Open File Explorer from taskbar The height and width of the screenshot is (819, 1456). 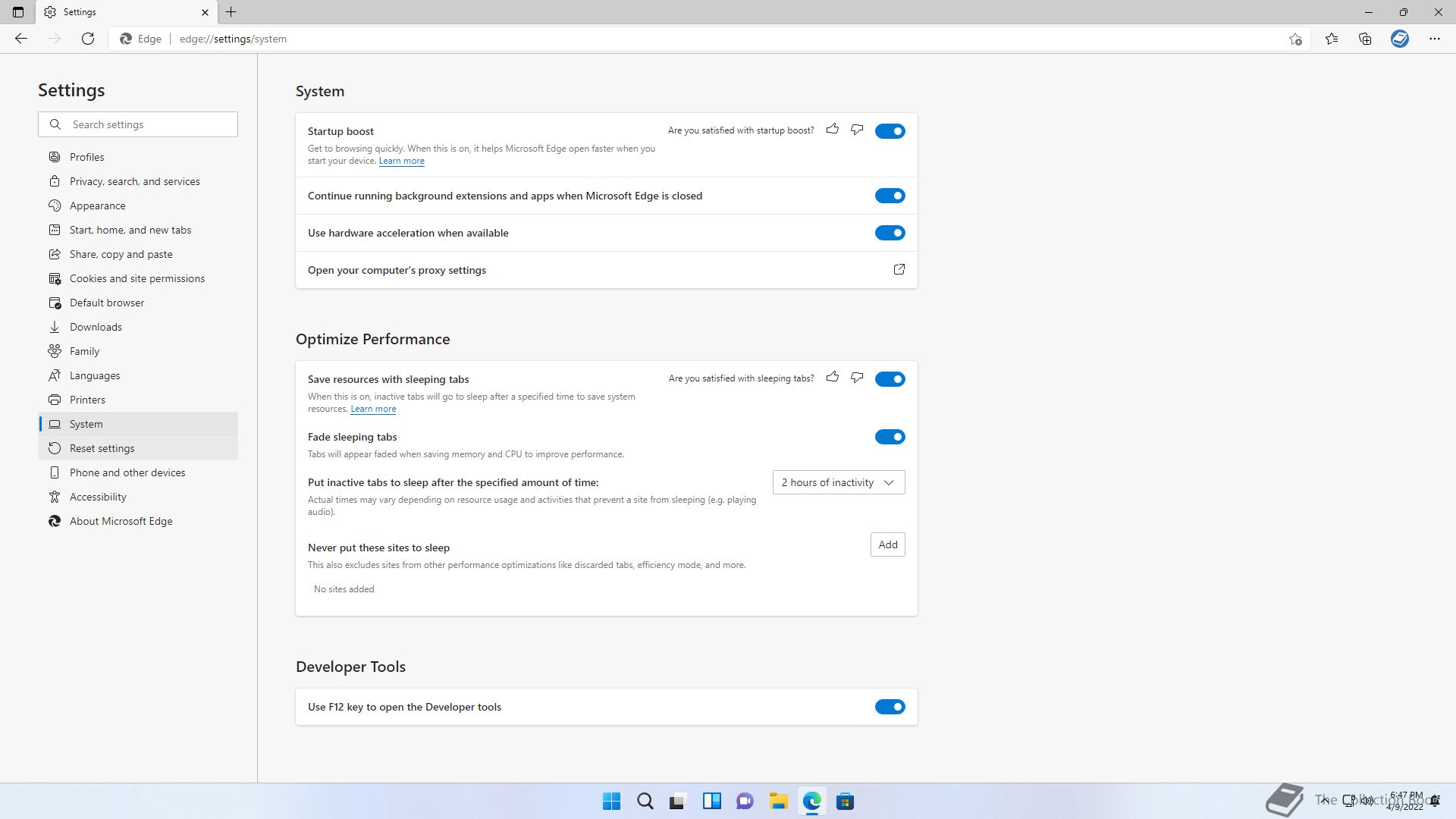778,802
